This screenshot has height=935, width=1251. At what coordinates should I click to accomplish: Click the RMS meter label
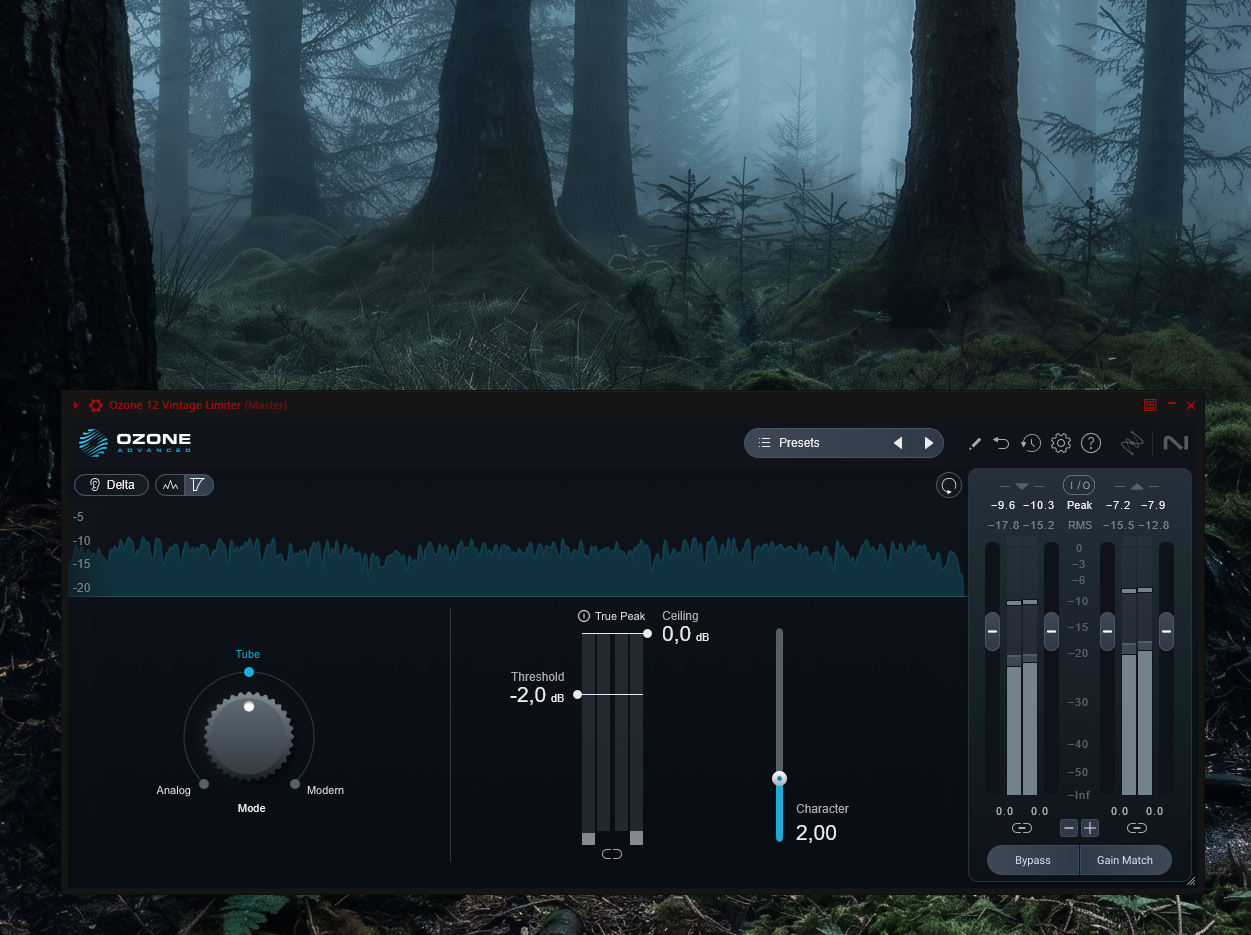click(x=1079, y=525)
